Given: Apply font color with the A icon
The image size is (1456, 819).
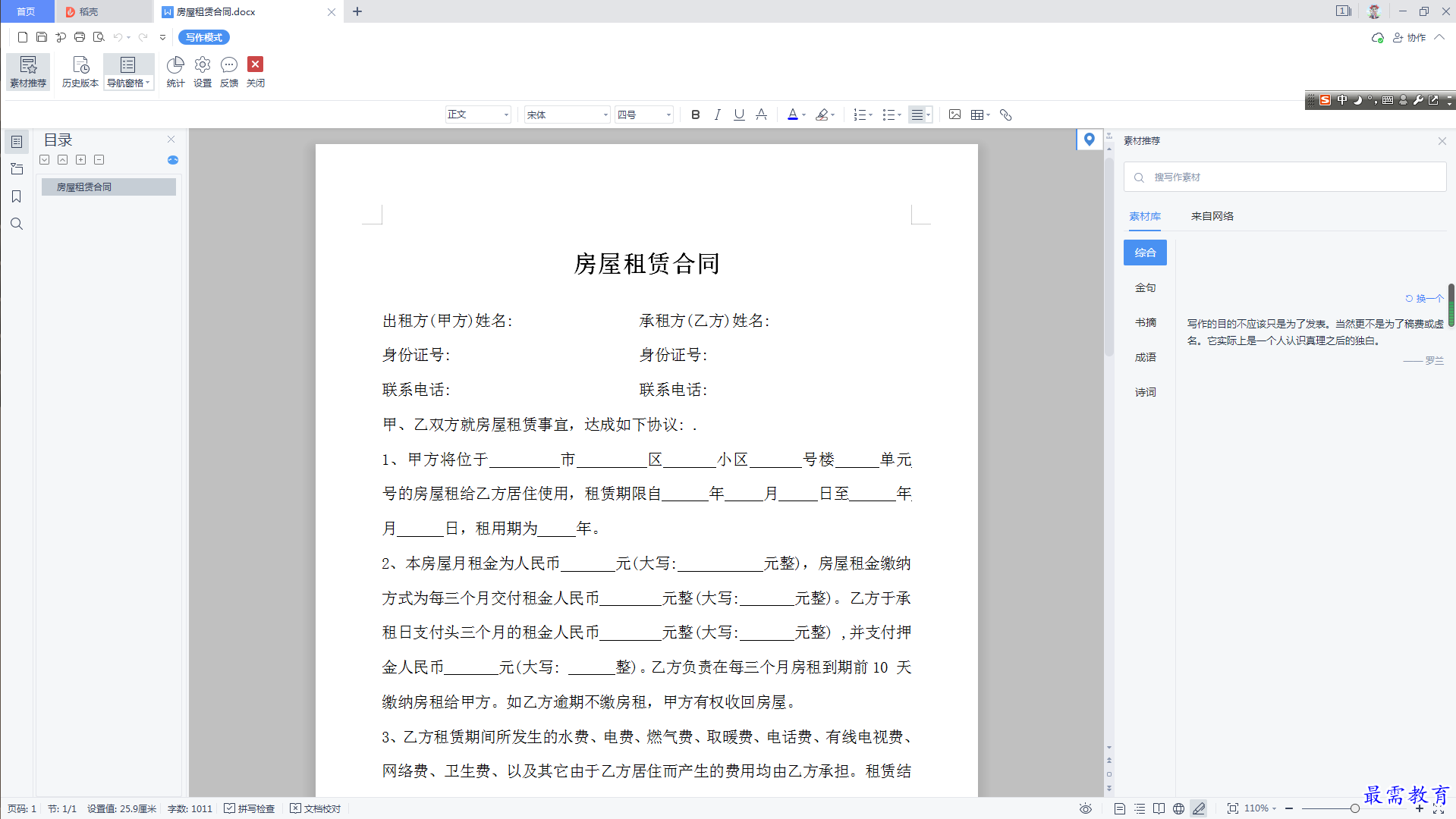Looking at the screenshot, I should pyautogui.click(x=793, y=115).
